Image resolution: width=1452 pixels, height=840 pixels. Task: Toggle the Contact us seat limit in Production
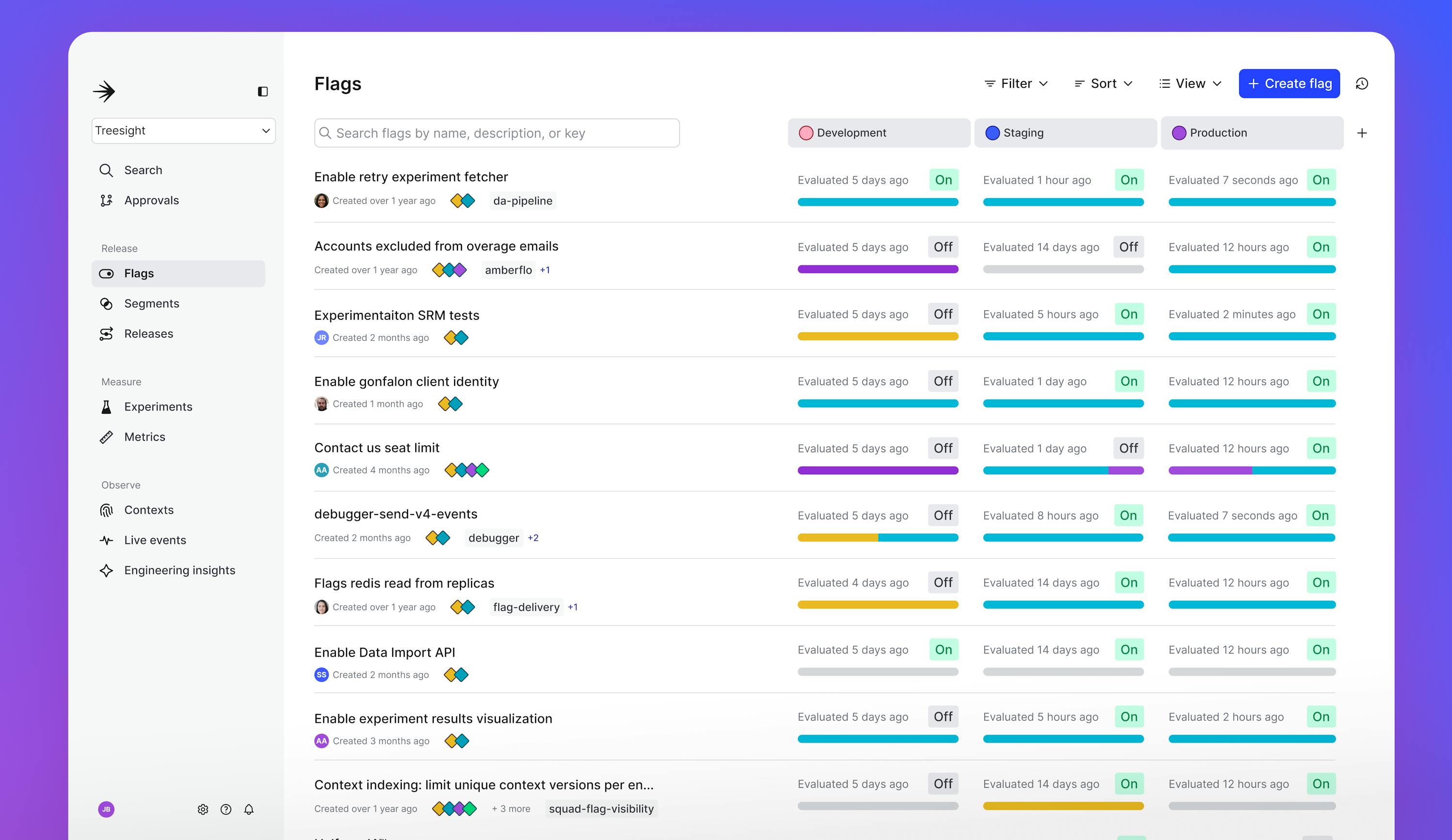(1322, 448)
